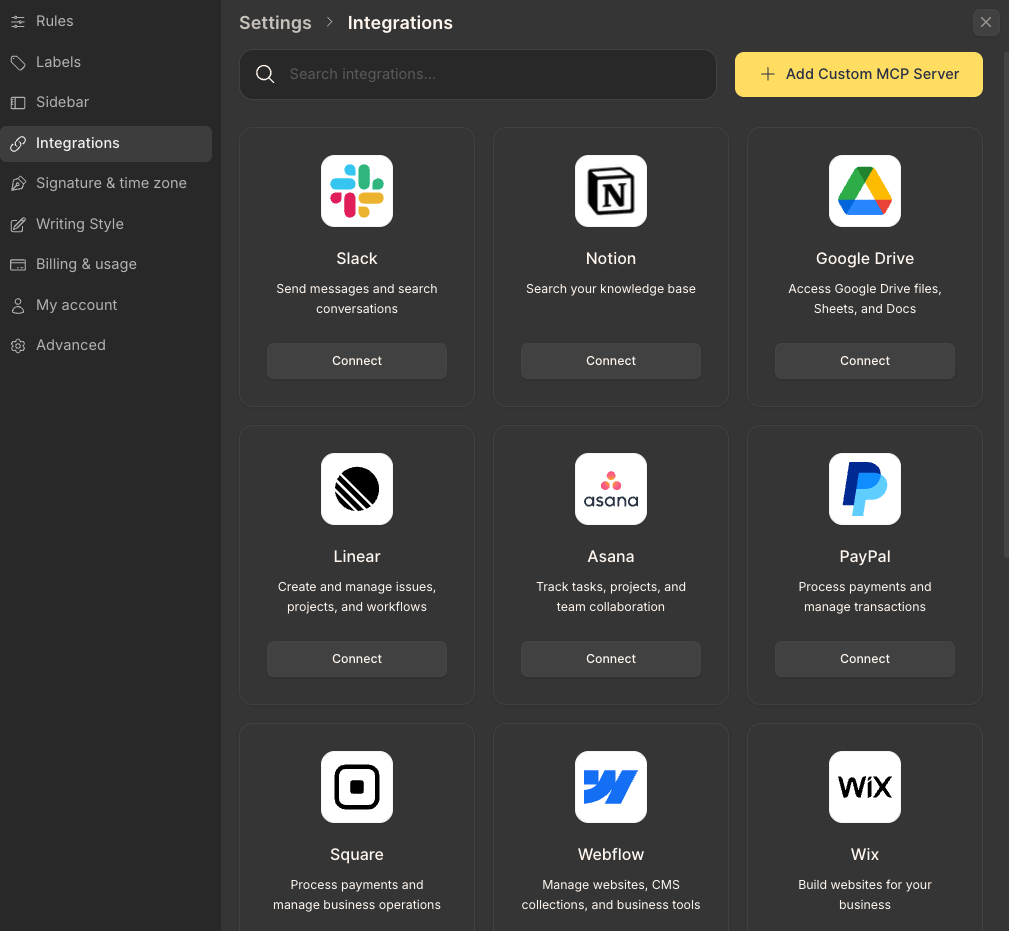This screenshot has width=1009, height=931.
Task: Click the Google Drive logo icon
Action: (x=865, y=191)
